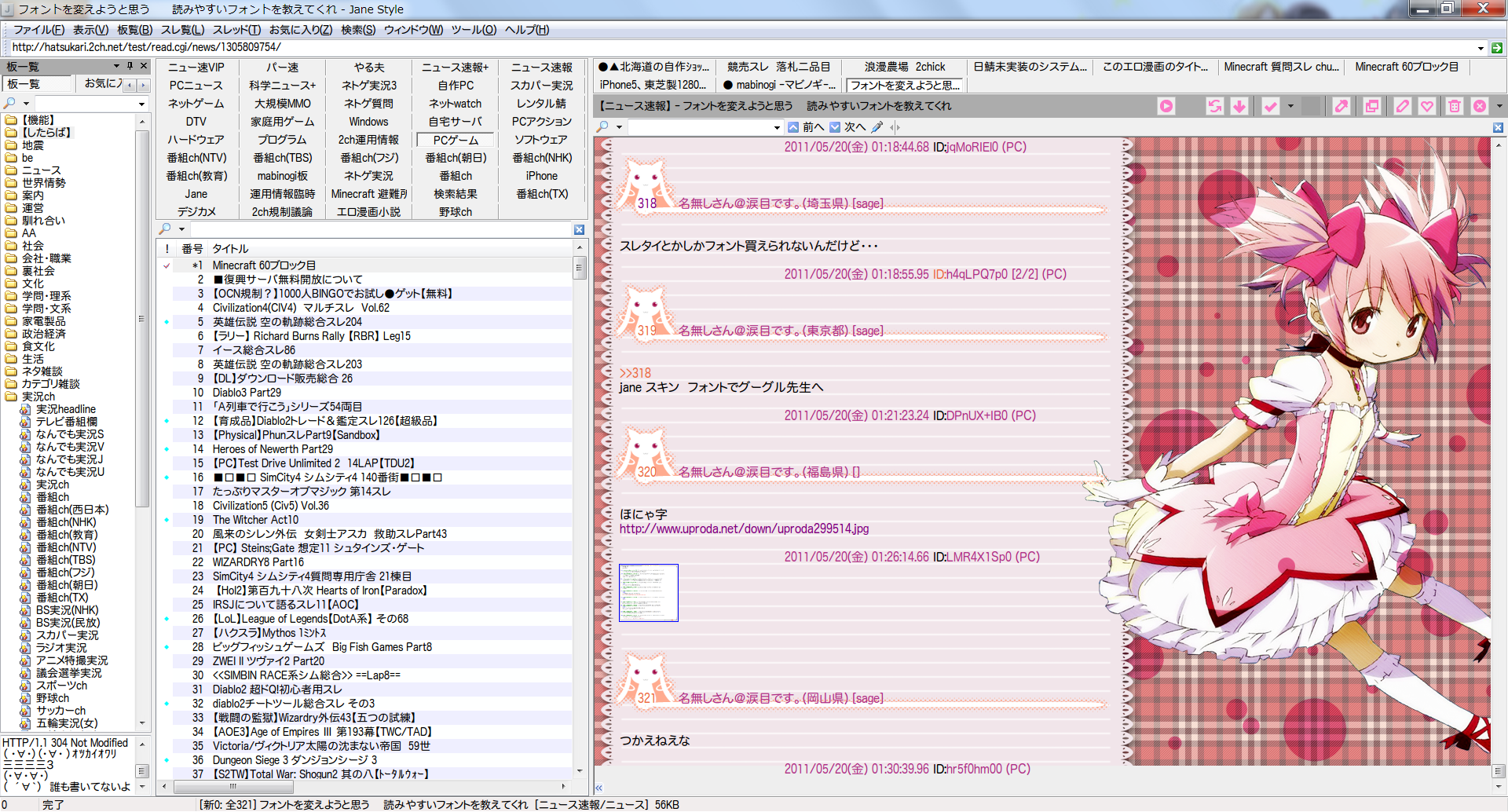This screenshot has width=1508, height=812.
Task: Open the uproda299514.jpg image link
Action: [744, 529]
